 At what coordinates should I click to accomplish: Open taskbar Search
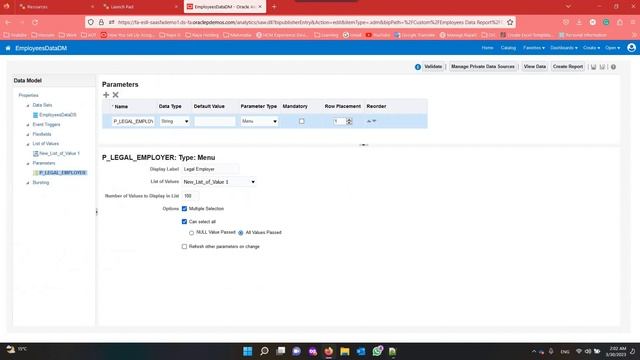264,351
